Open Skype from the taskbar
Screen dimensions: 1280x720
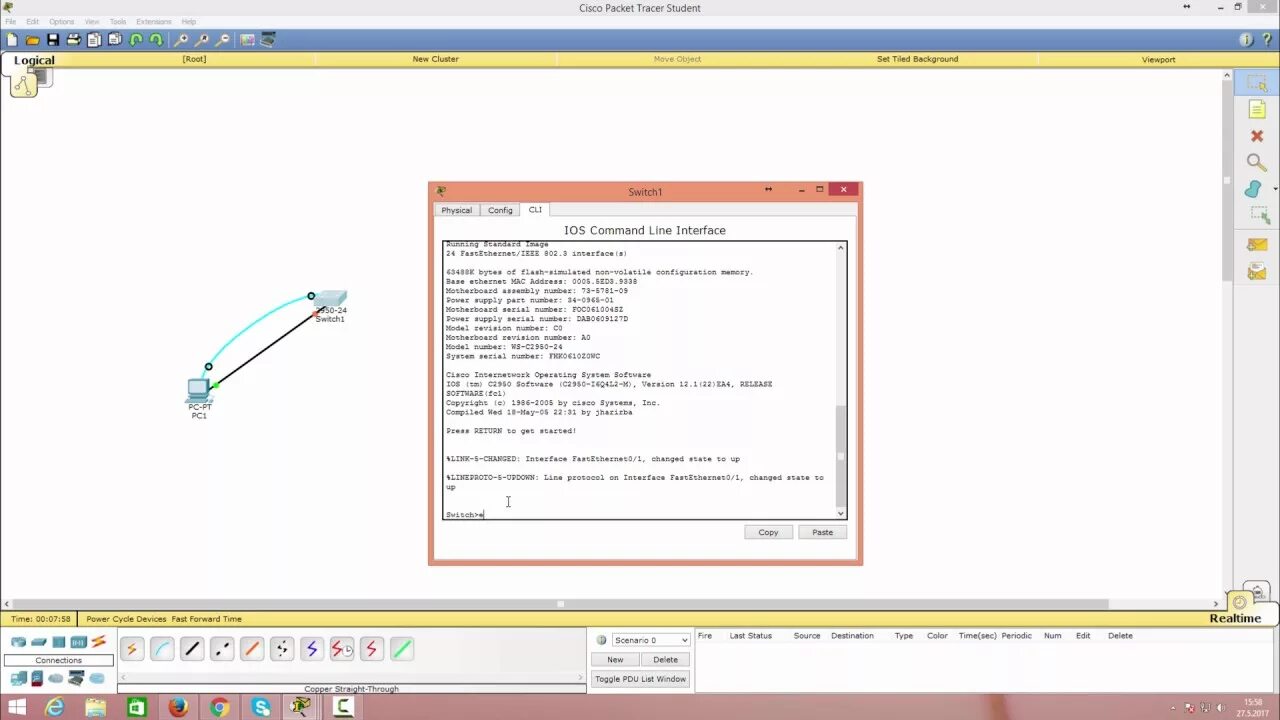[261, 707]
